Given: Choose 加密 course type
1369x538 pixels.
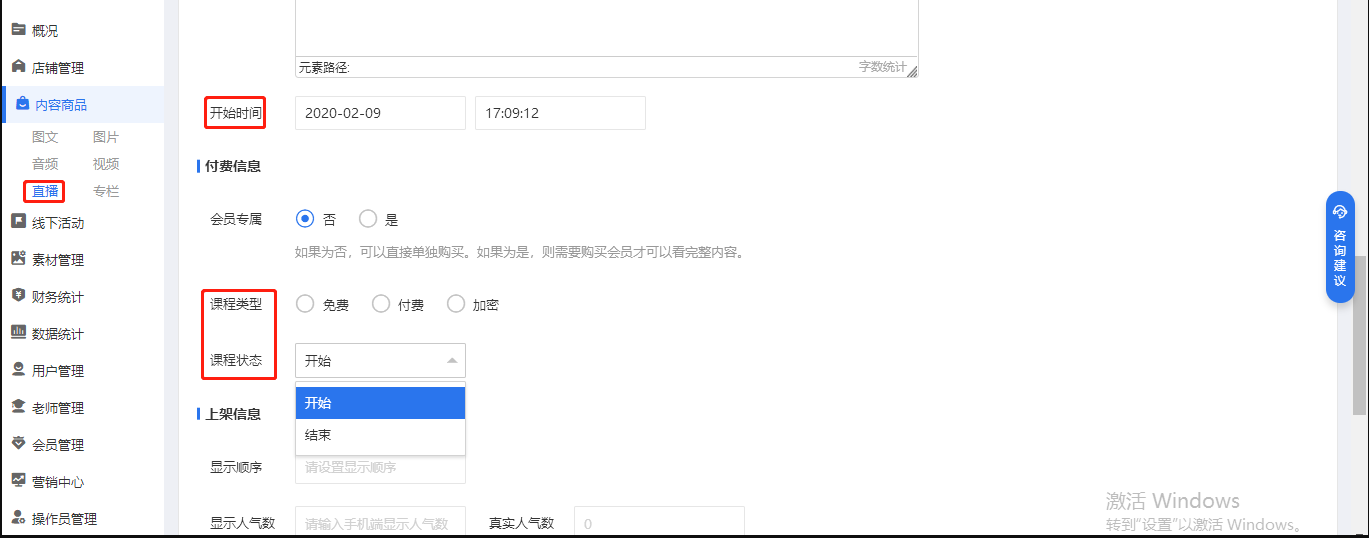Looking at the screenshot, I should [456, 304].
